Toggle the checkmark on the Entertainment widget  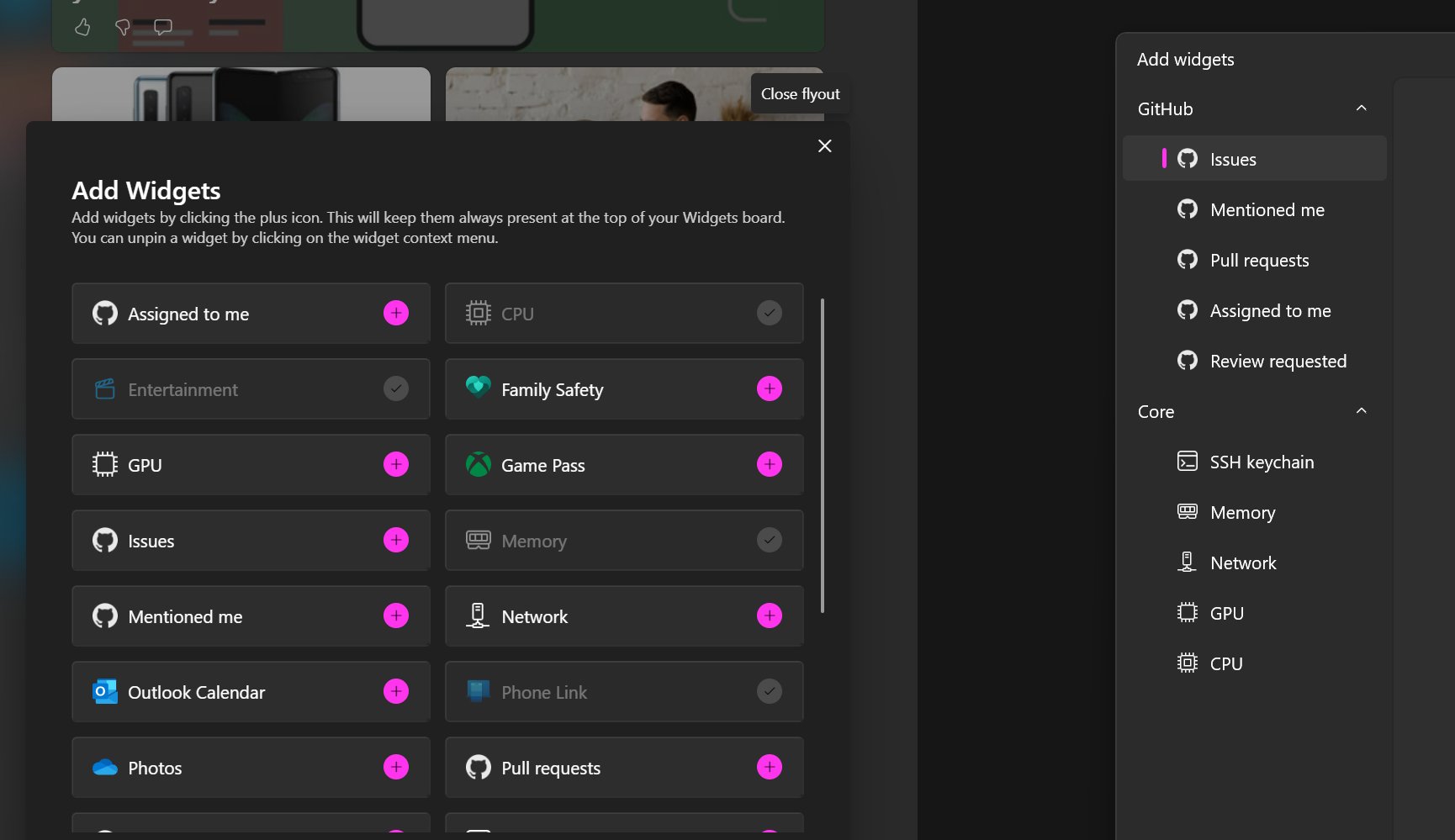pos(395,388)
